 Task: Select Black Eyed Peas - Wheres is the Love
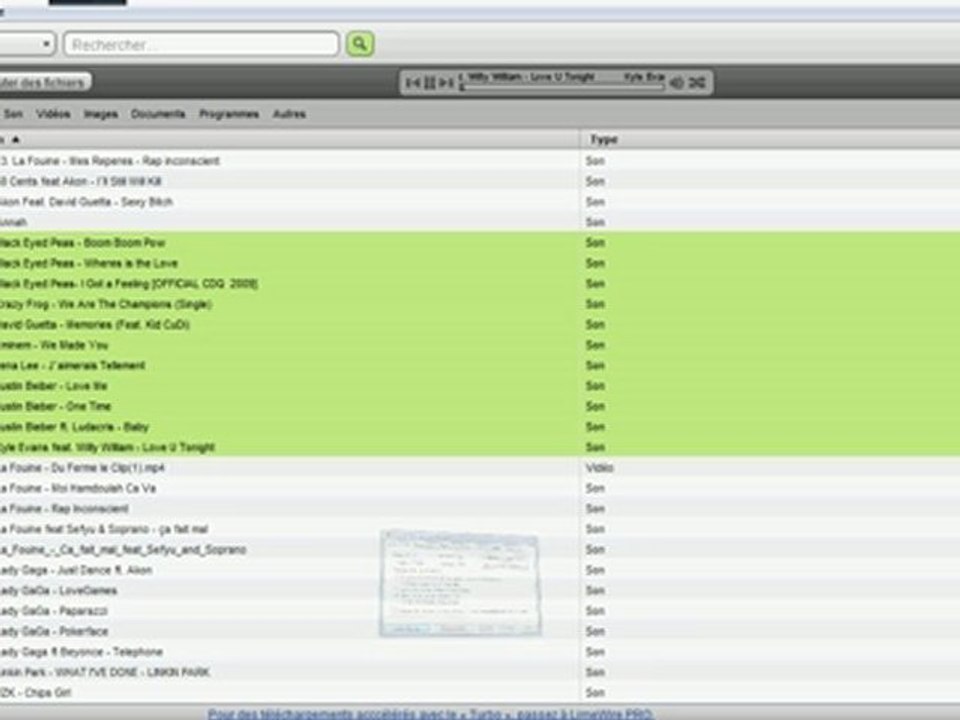pos(480,263)
